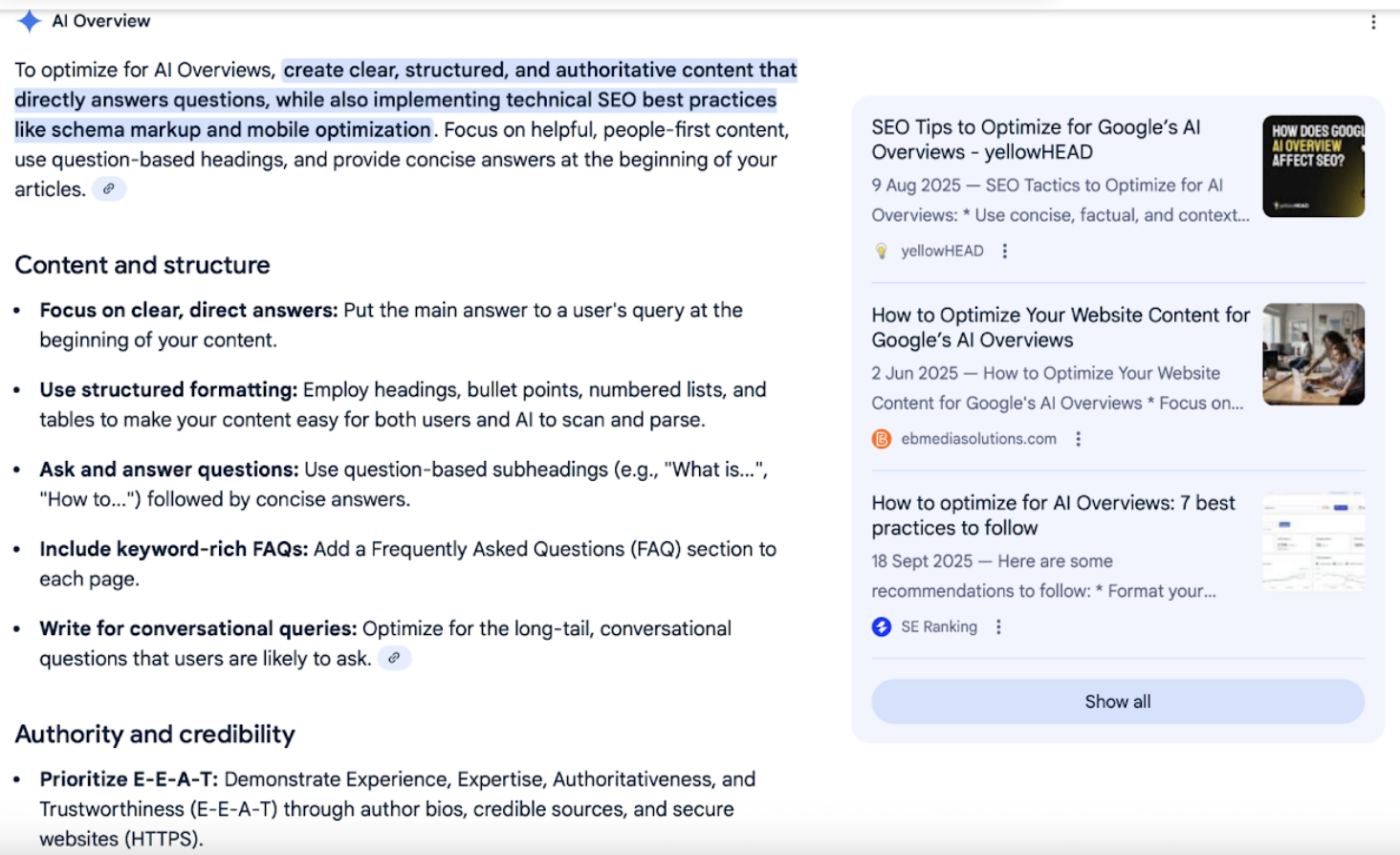Click the source link icon after the intro paragraph
Screen dimensions: 1400x855
pos(109,189)
